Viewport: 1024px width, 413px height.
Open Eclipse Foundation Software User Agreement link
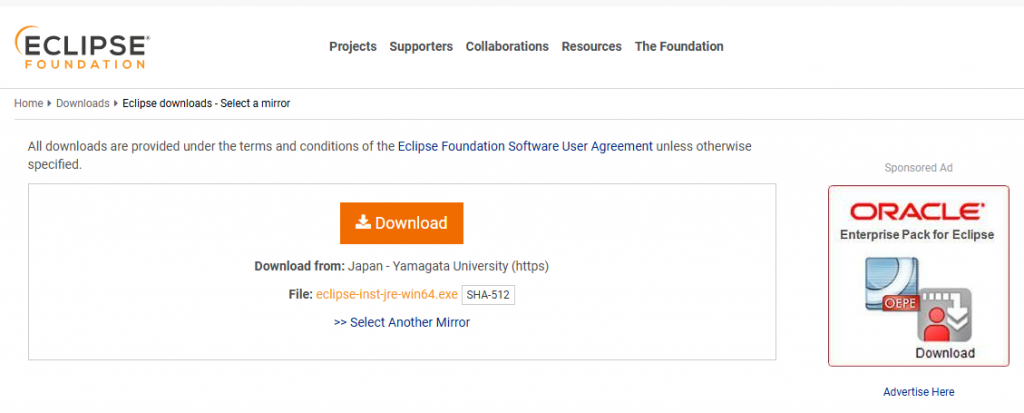coord(525,146)
